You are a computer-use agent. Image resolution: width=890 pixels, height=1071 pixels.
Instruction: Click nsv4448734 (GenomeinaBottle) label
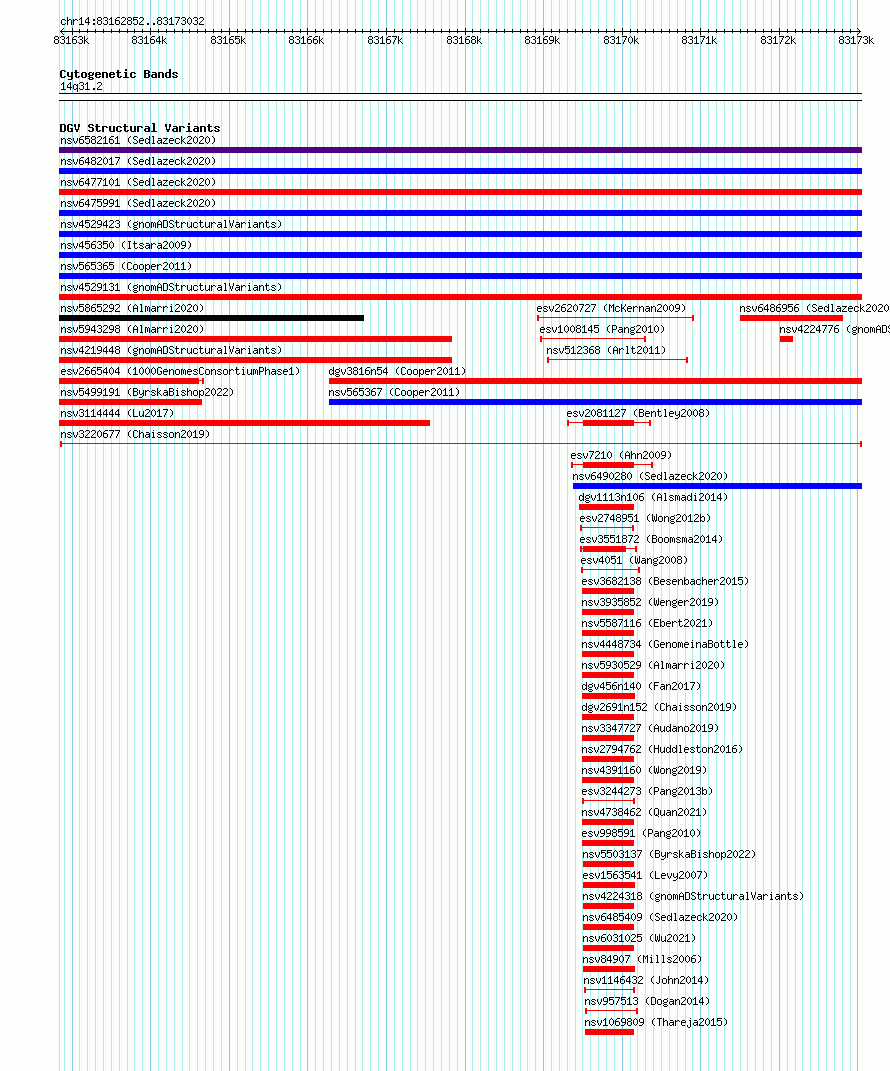coord(665,644)
